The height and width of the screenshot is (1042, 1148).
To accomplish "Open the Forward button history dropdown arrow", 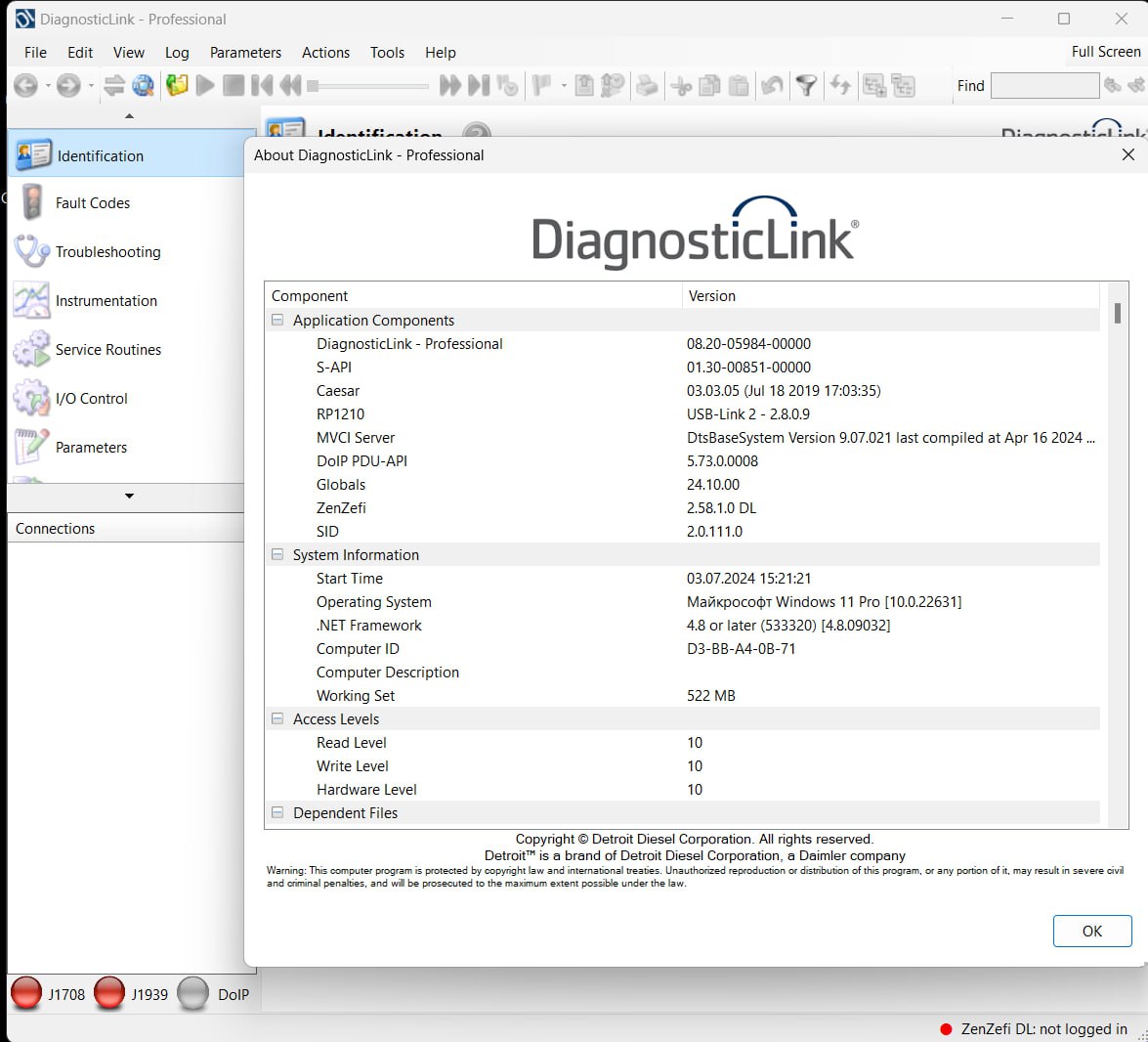I will coord(91,86).
